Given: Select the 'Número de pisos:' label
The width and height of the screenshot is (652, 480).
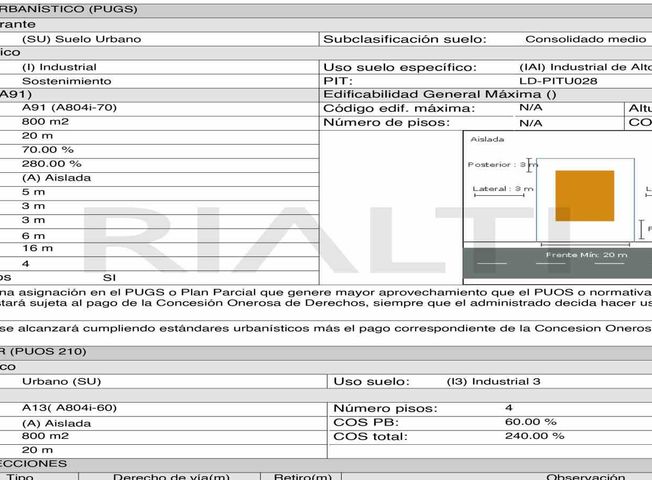Looking at the screenshot, I should pos(387,123).
